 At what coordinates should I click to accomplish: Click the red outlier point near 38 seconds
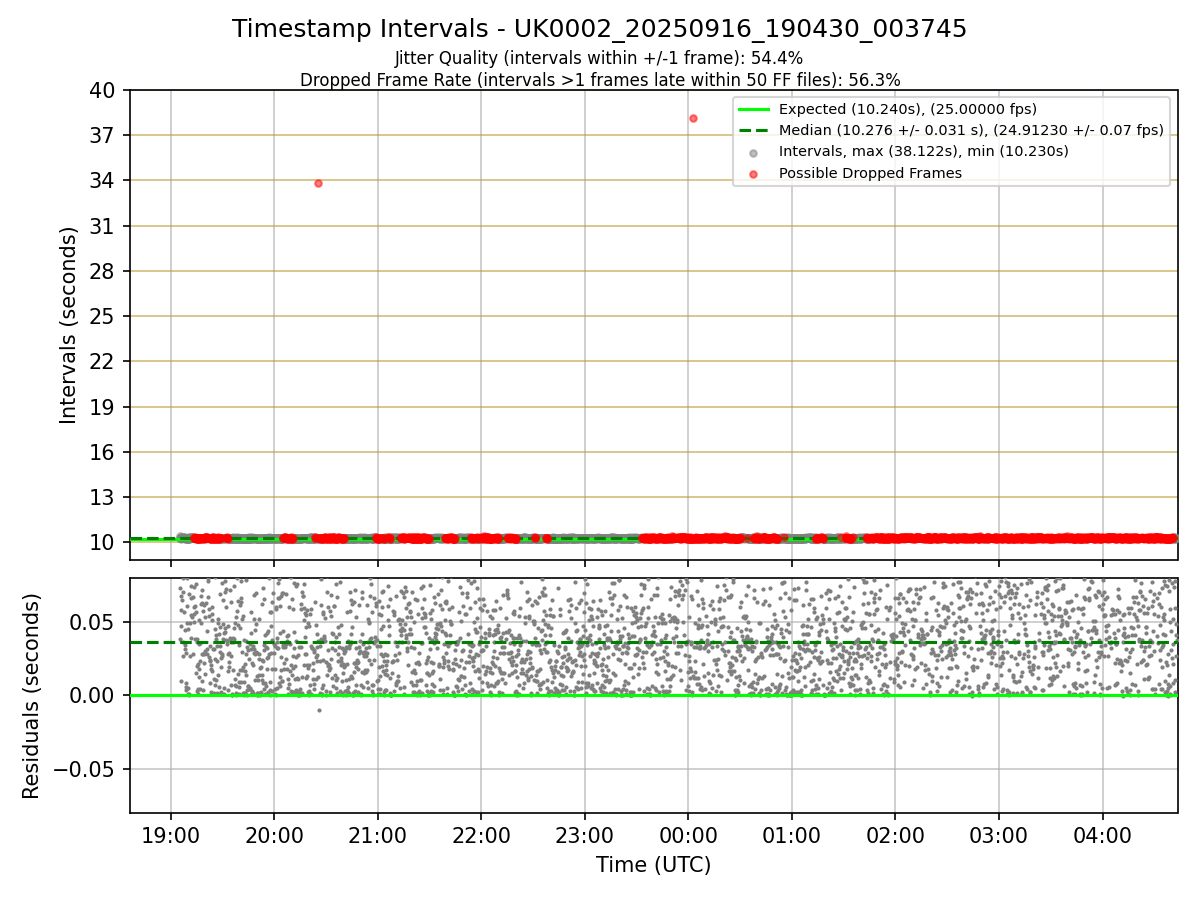click(x=693, y=118)
